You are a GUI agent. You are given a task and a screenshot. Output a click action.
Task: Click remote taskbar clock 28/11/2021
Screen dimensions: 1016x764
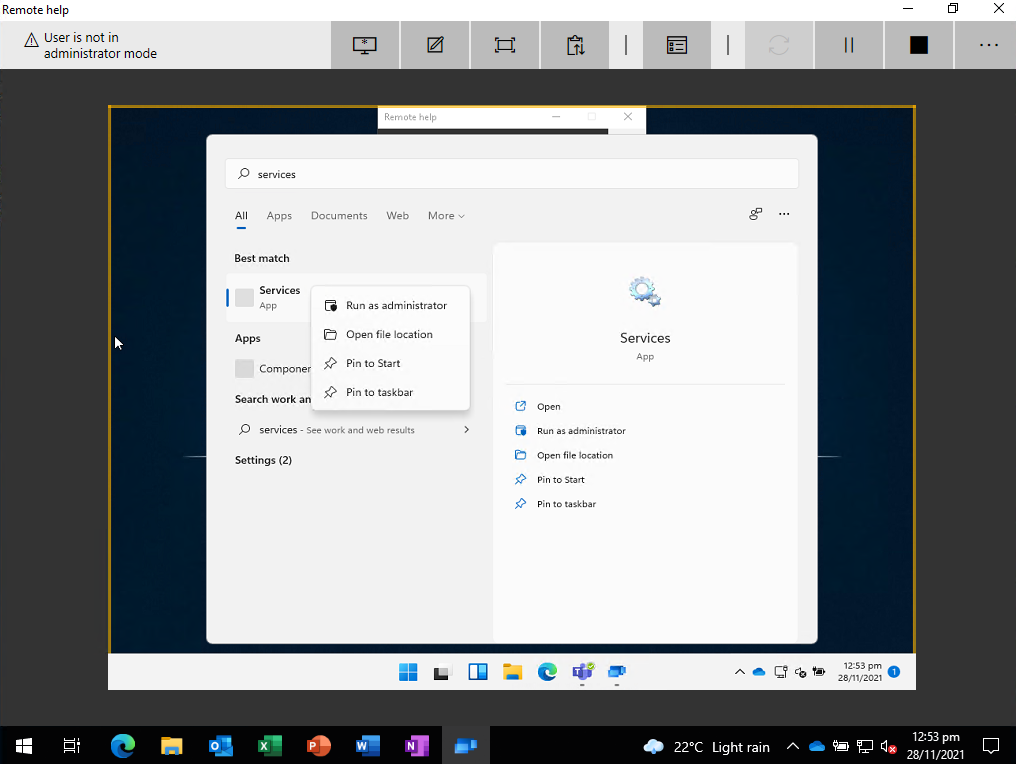[860, 672]
